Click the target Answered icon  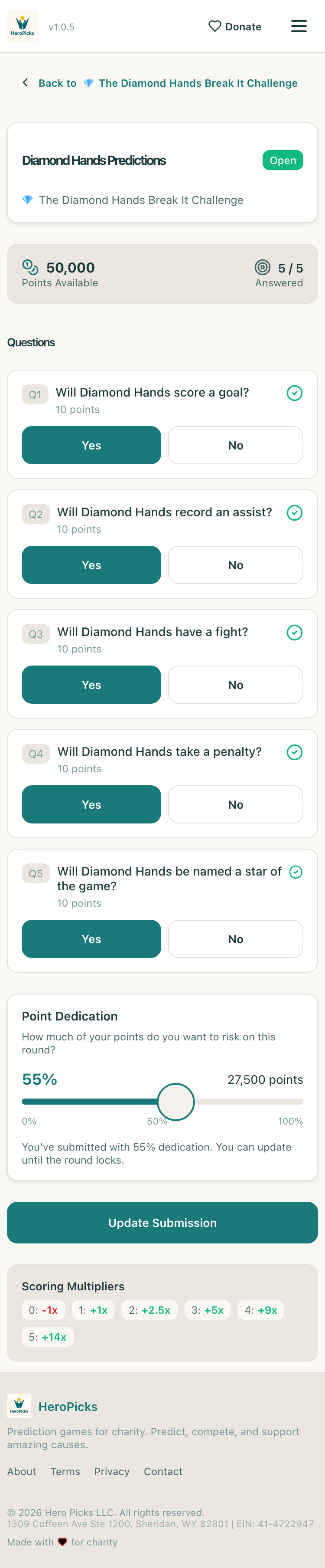click(x=263, y=267)
